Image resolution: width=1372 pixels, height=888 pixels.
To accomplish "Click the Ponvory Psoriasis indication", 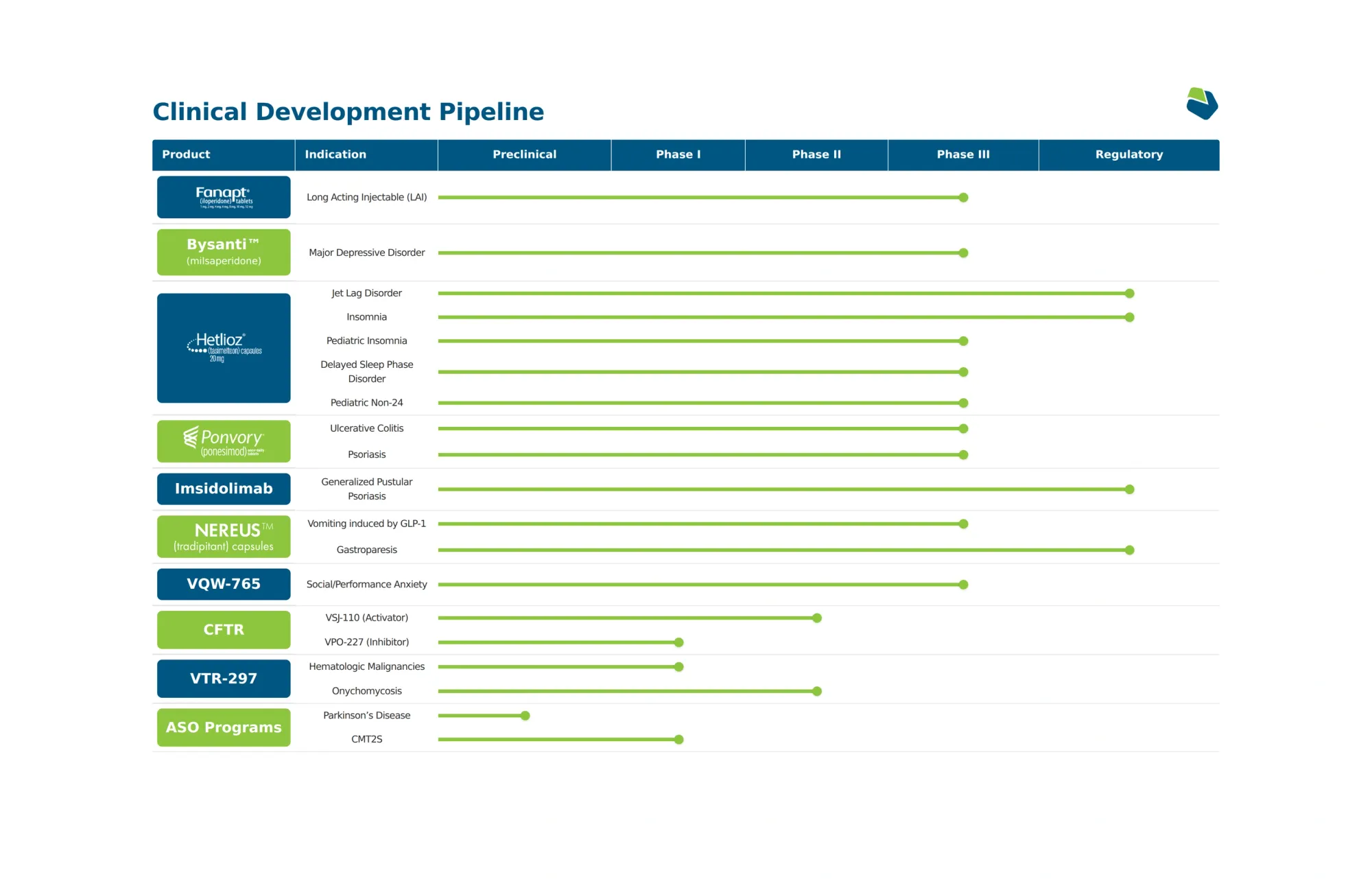I will click(x=367, y=454).
